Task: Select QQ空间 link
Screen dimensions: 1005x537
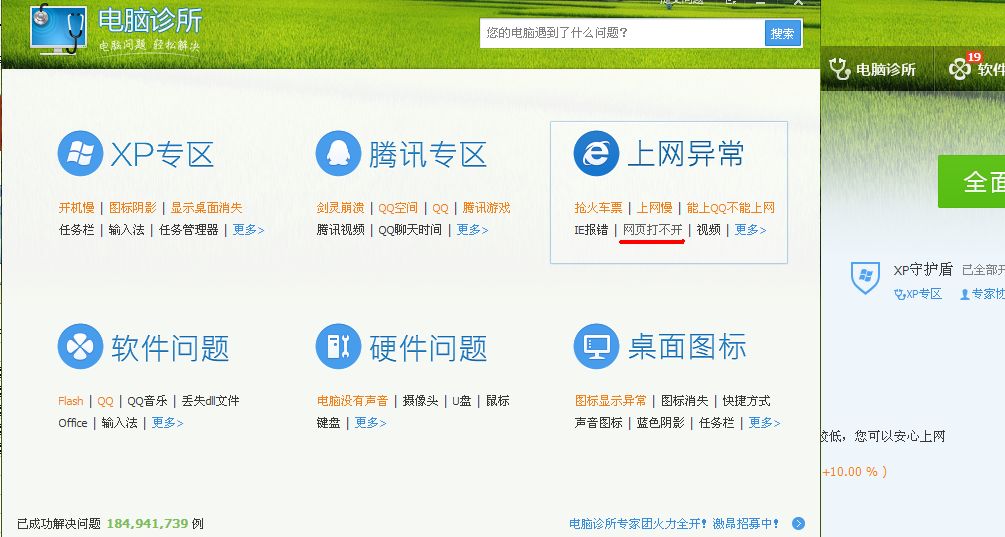Action: coord(398,208)
